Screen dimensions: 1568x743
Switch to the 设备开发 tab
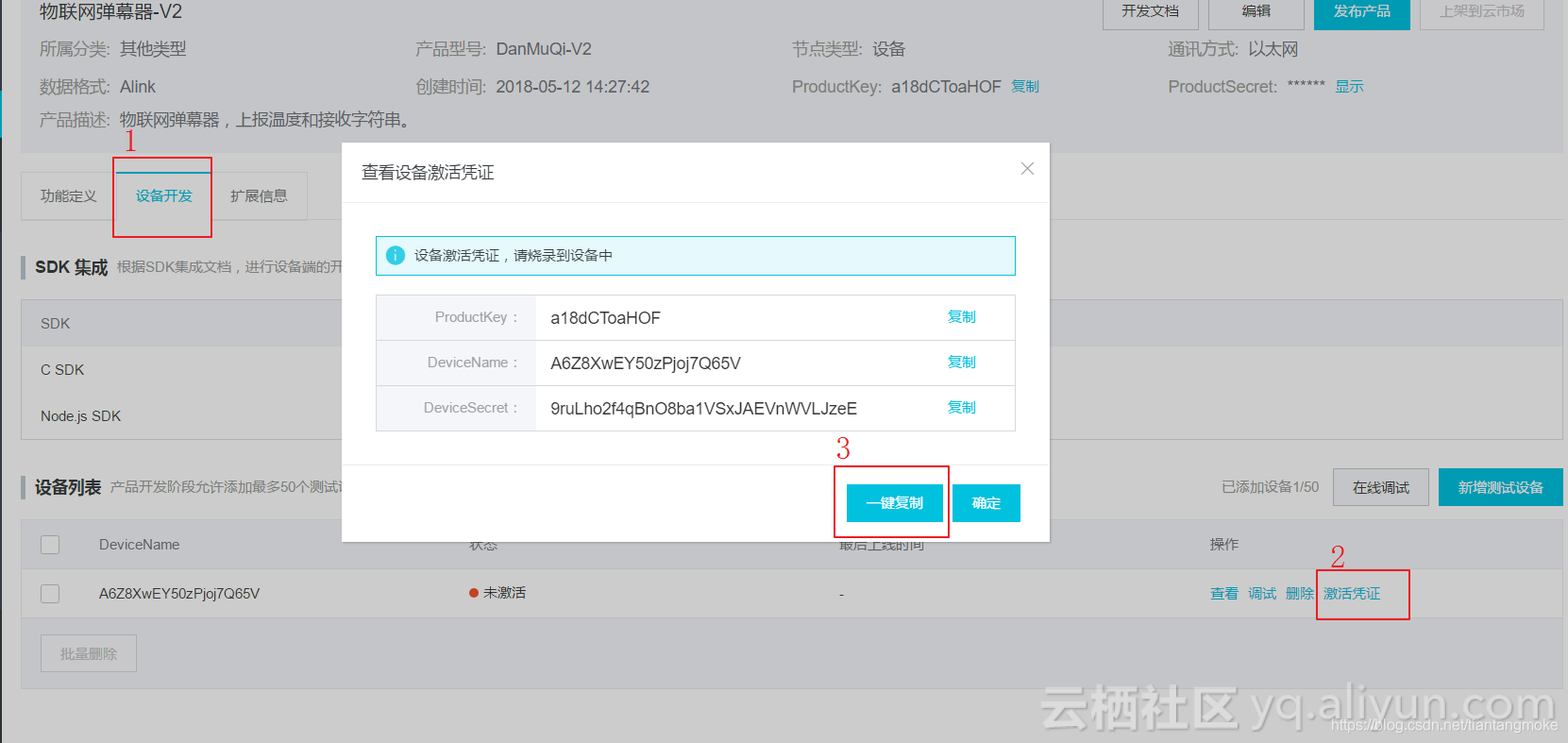164,196
